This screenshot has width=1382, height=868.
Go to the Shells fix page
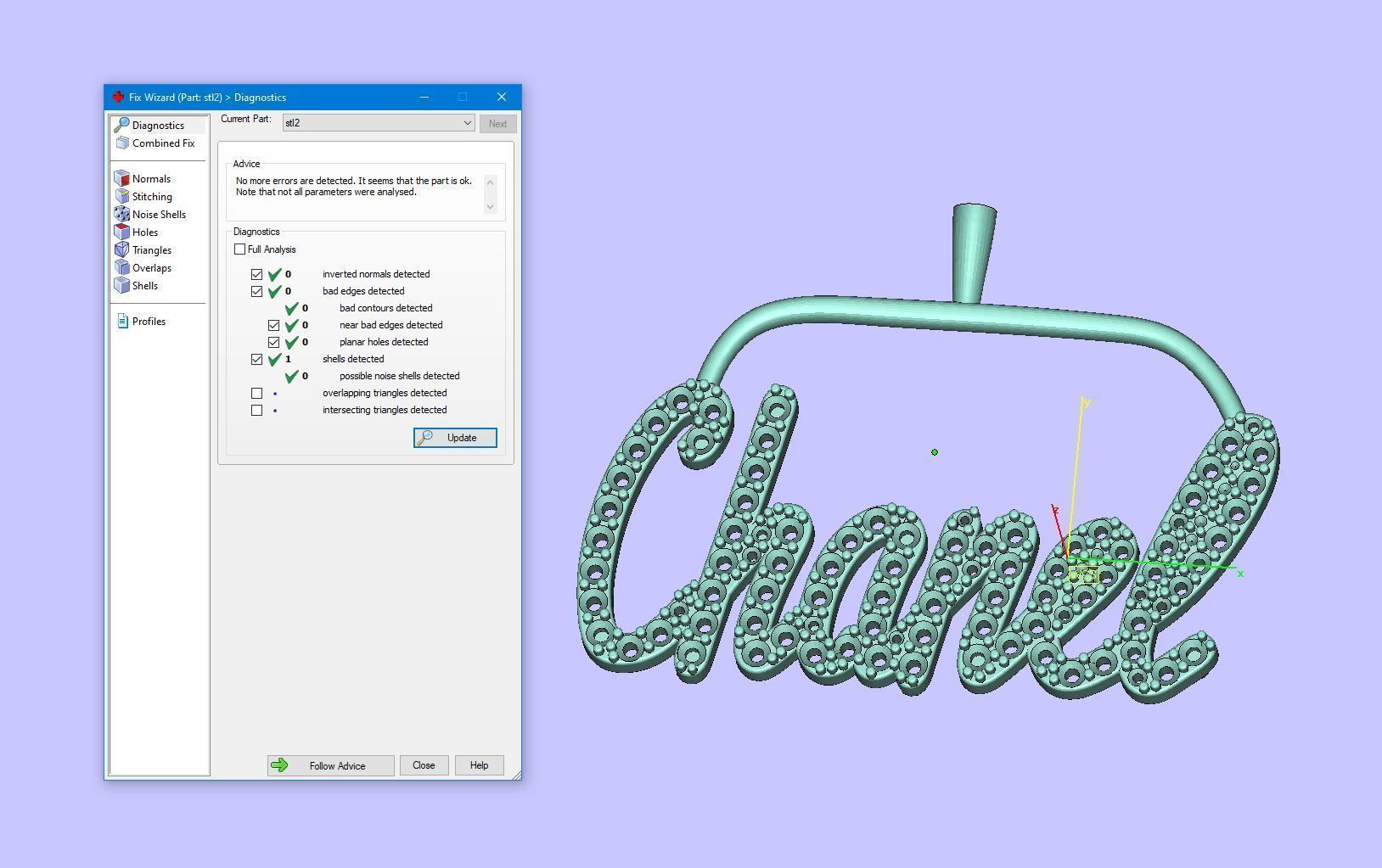(x=145, y=286)
